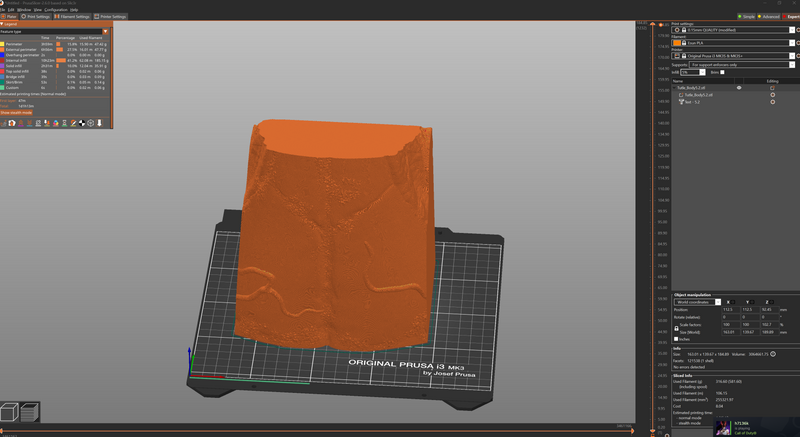Switch to the Filament Settings tab
The height and width of the screenshot is (437, 800).
[x=72, y=16]
